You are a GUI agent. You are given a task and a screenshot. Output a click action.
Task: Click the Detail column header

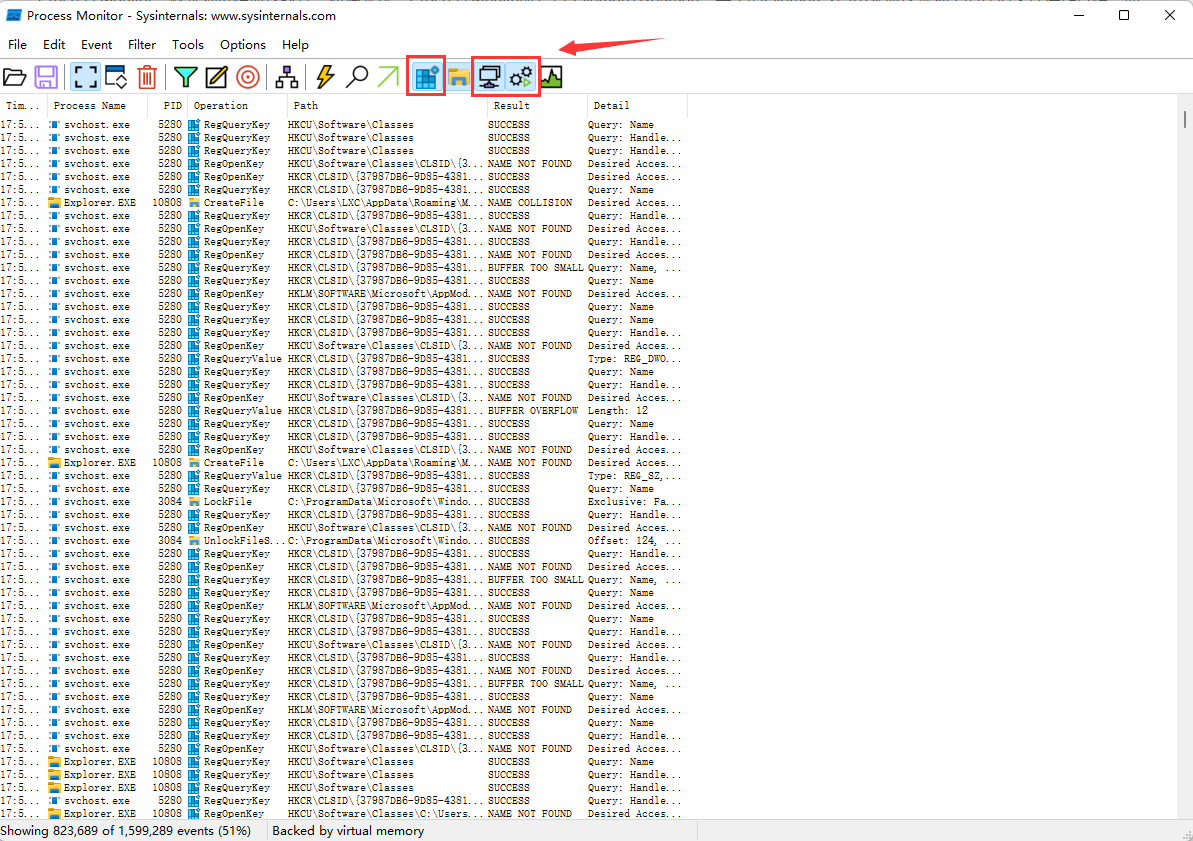(x=637, y=106)
